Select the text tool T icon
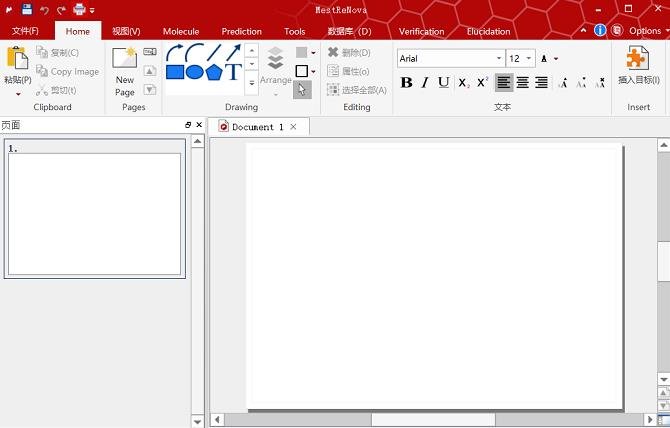This screenshot has height=428, width=670. click(233, 72)
